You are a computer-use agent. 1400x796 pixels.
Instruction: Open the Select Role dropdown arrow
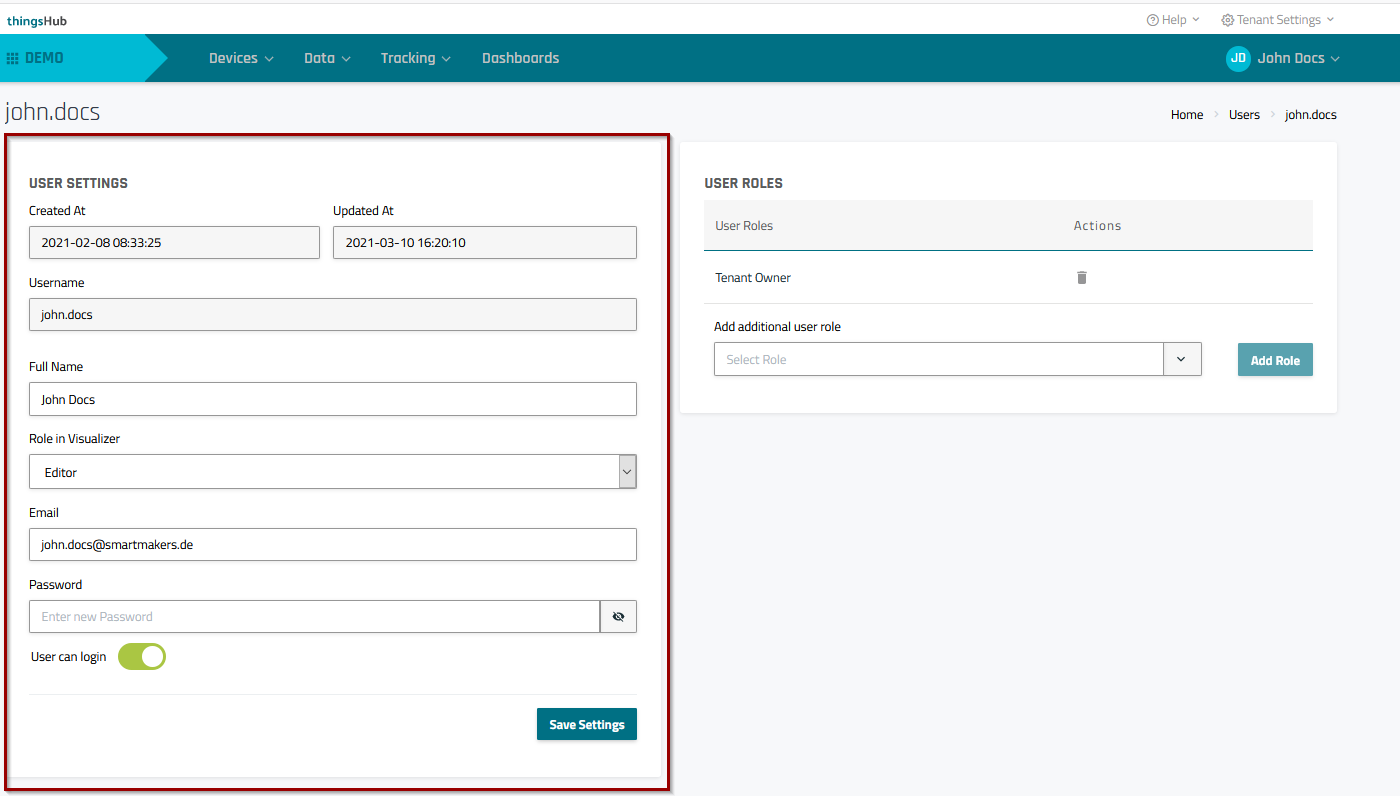point(1182,359)
